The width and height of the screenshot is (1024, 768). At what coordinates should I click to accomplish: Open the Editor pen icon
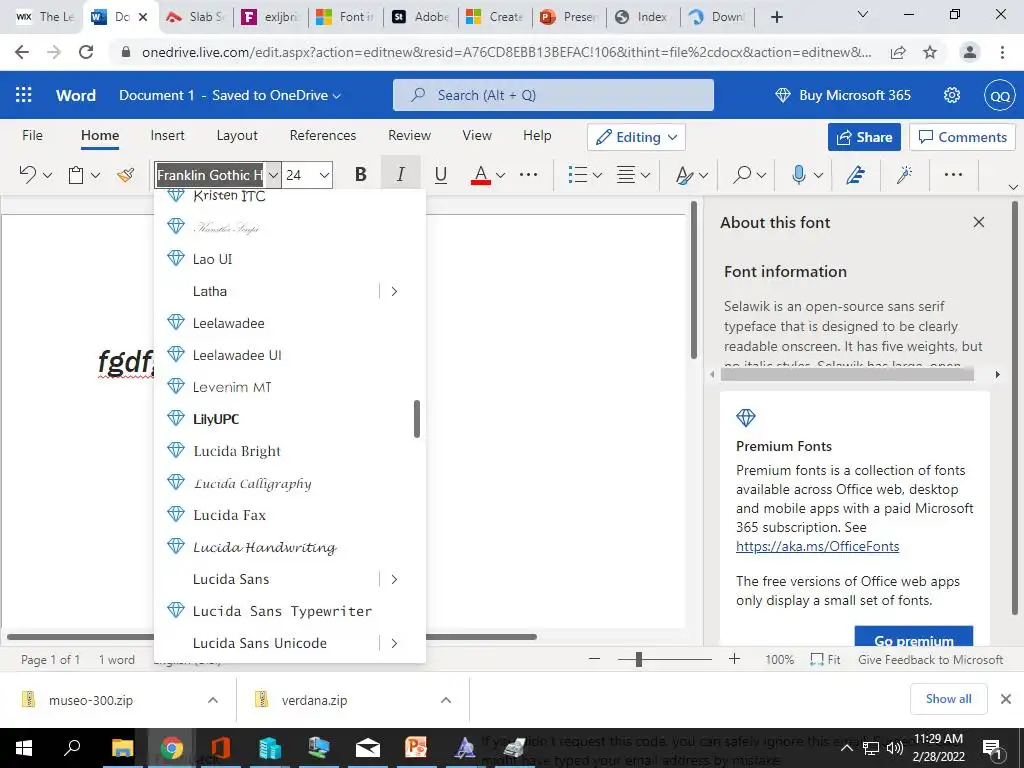(855, 174)
